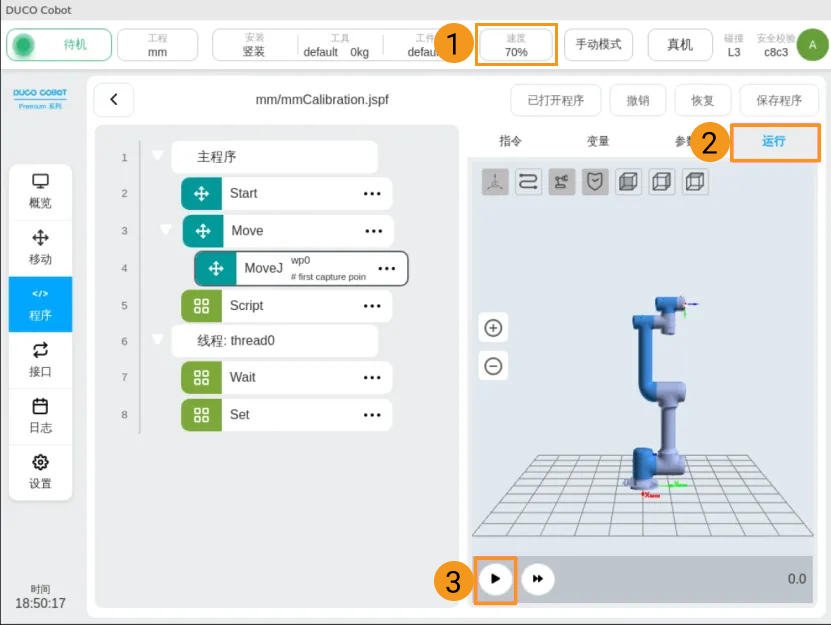Image resolution: width=831 pixels, height=625 pixels.
Task: Select the MoveJ wp0 node row
Action: [x=301, y=269]
